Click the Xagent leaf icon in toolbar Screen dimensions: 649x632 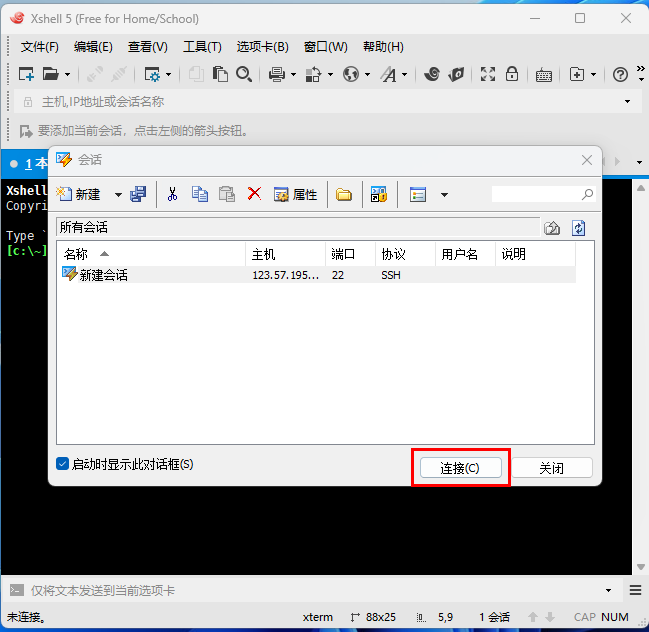pos(456,74)
